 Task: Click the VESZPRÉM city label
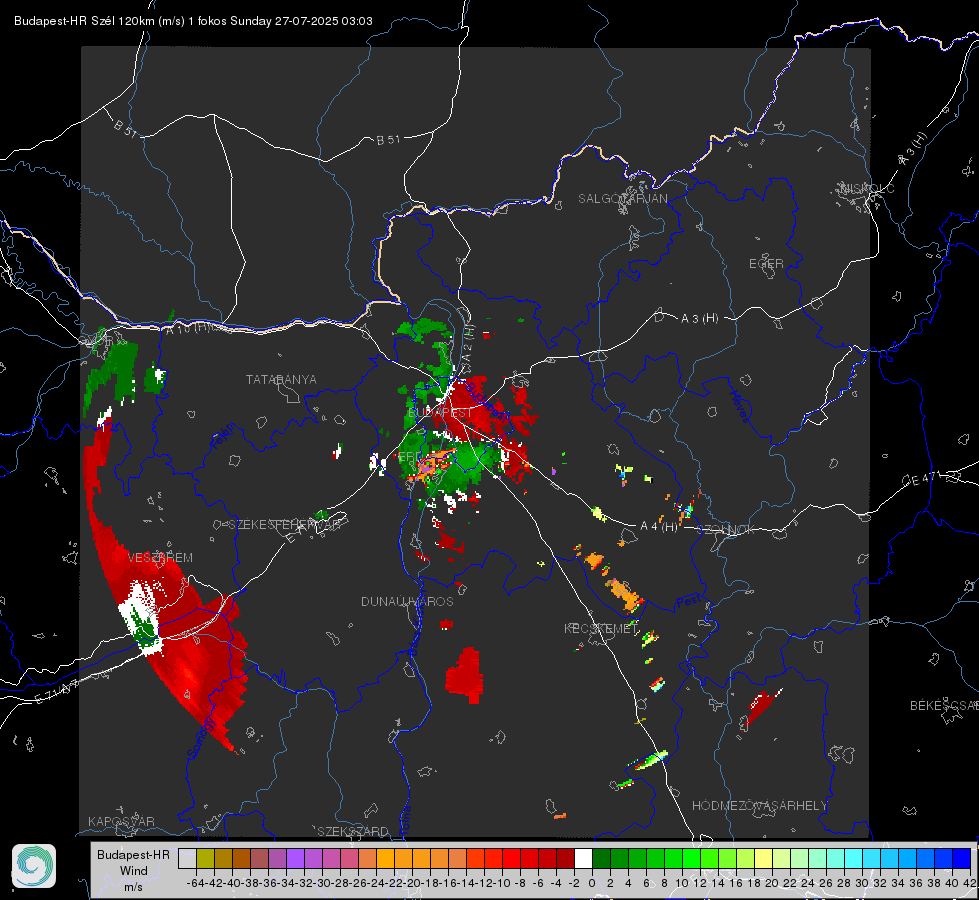[x=160, y=558]
